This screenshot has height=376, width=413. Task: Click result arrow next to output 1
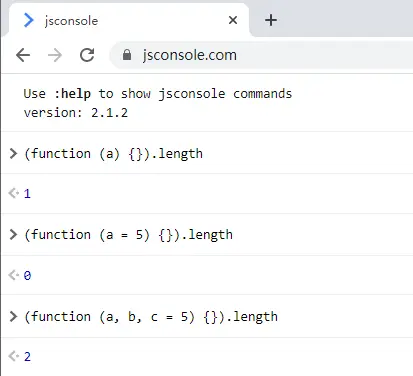pyautogui.click(x=14, y=193)
